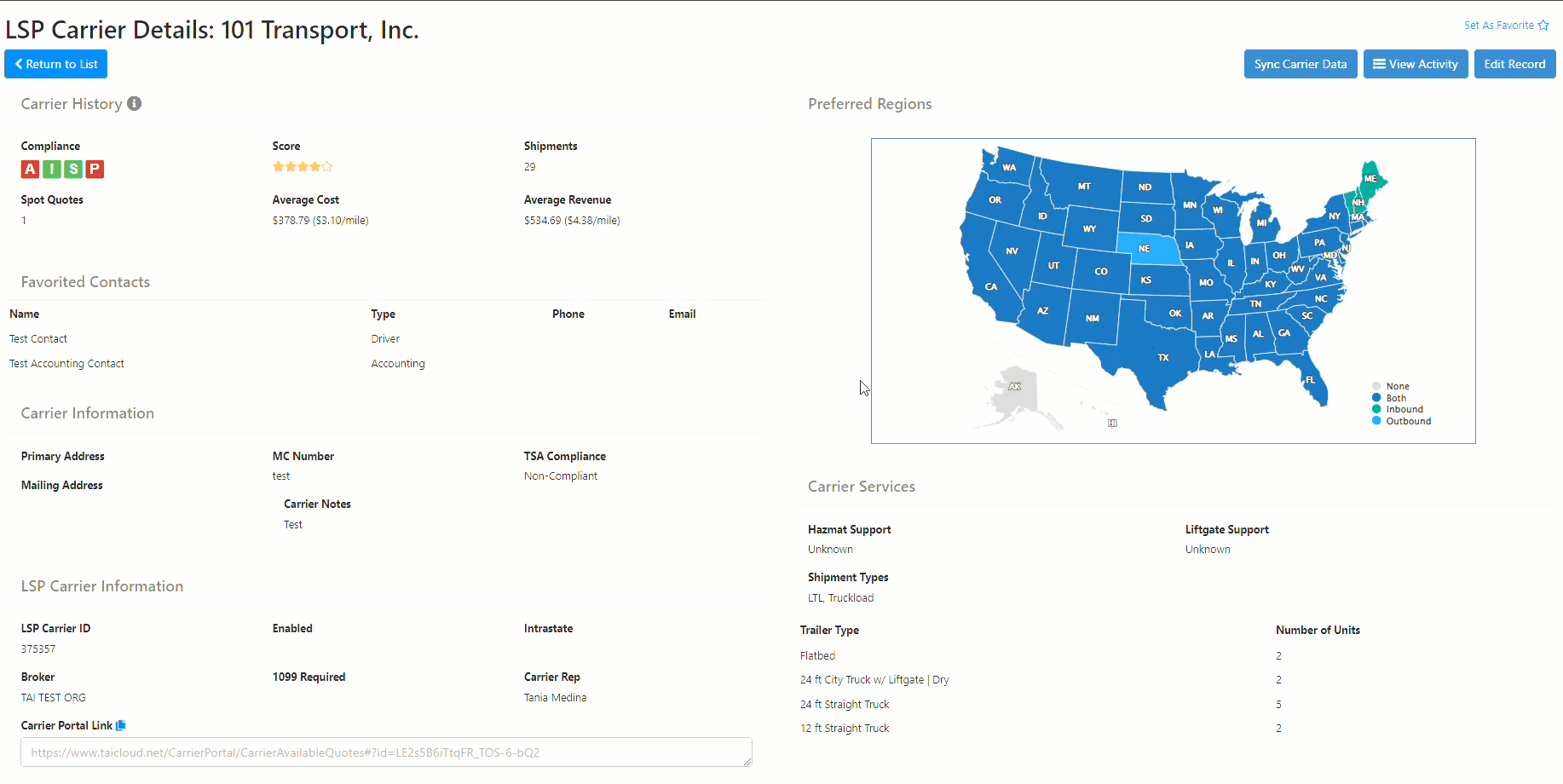Screen dimensions: 1563x784
Task: Click Return to List button
Action: [x=56, y=64]
